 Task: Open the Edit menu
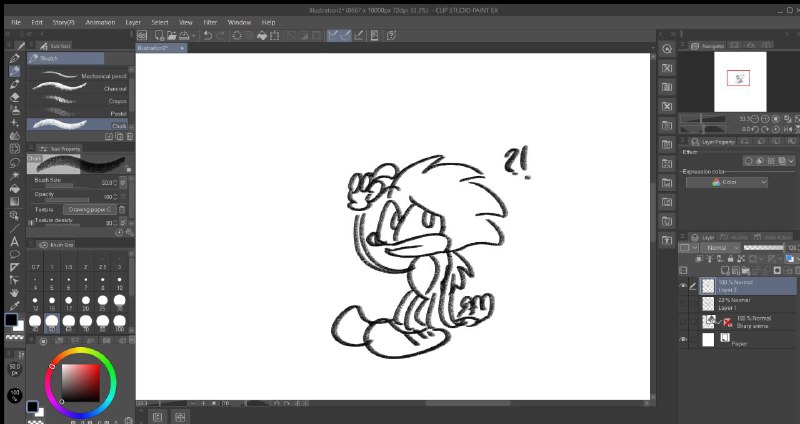pos(37,22)
